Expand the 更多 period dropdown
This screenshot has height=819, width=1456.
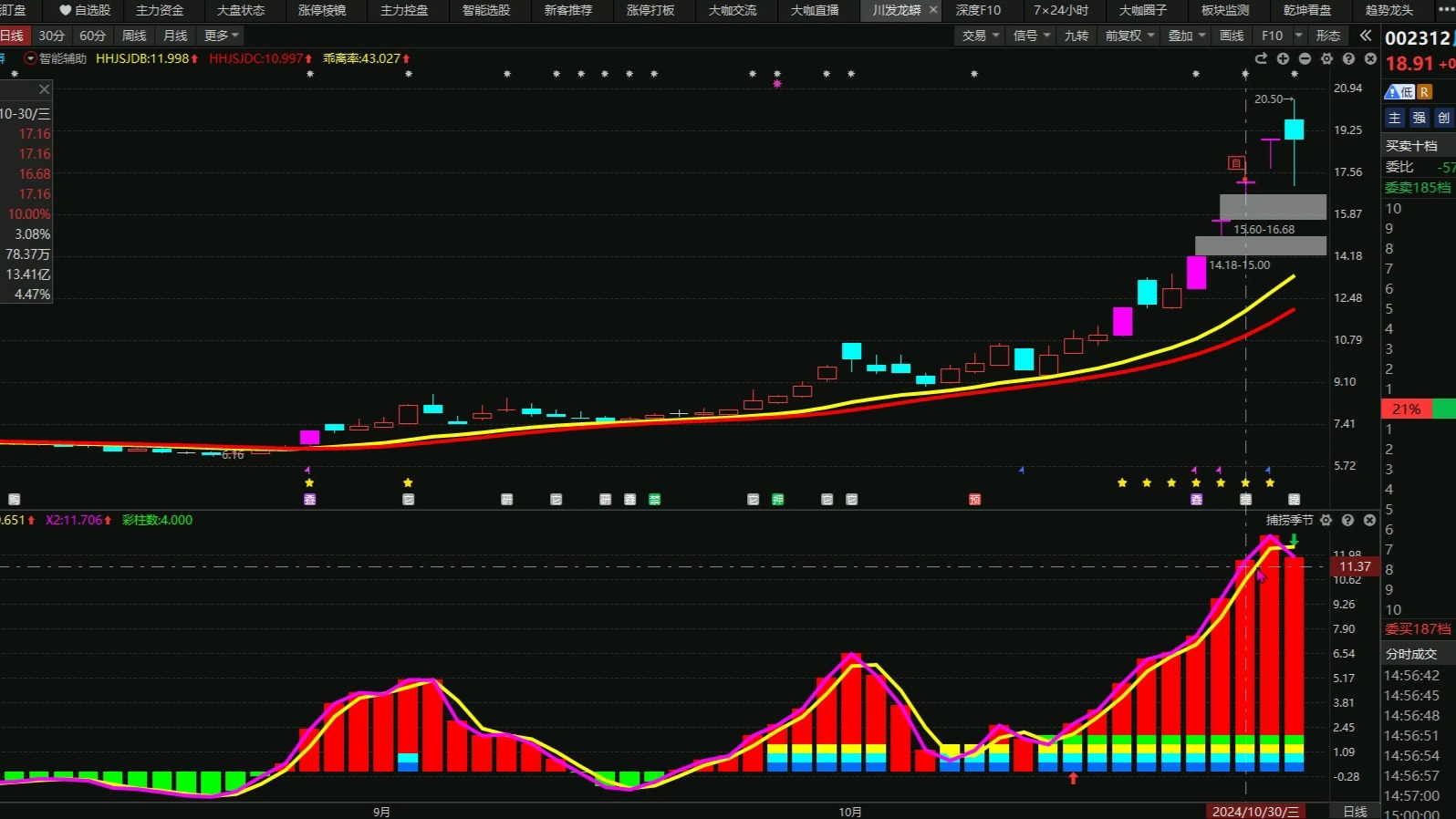222,36
